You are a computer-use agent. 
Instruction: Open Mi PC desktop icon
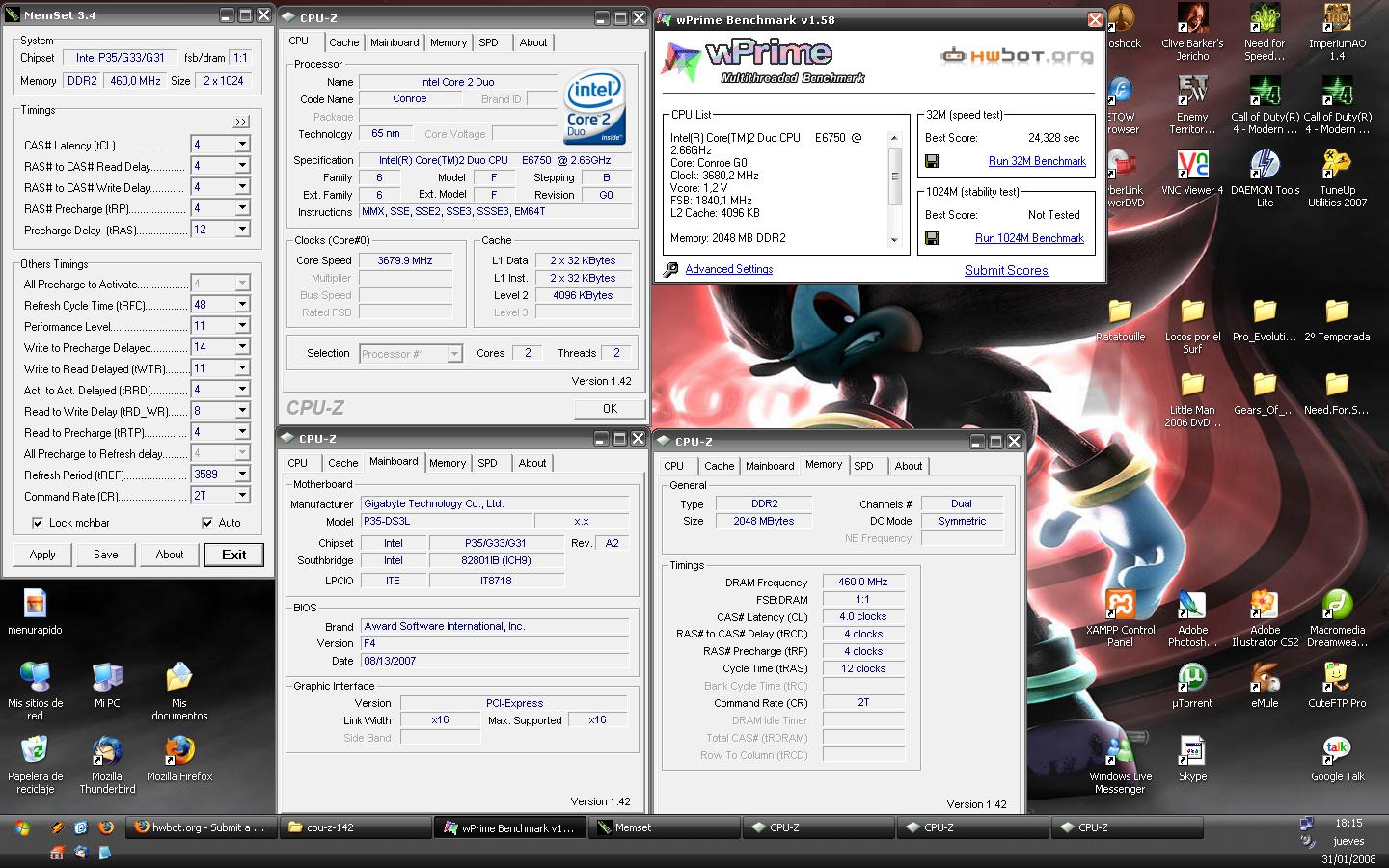(107, 685)
